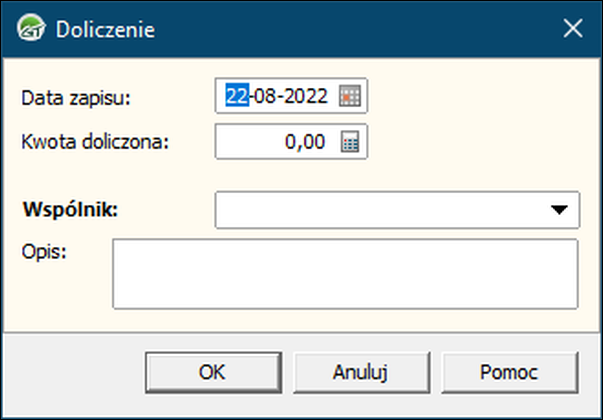
Task: Click the Opis label
Action: click(43, 250)
